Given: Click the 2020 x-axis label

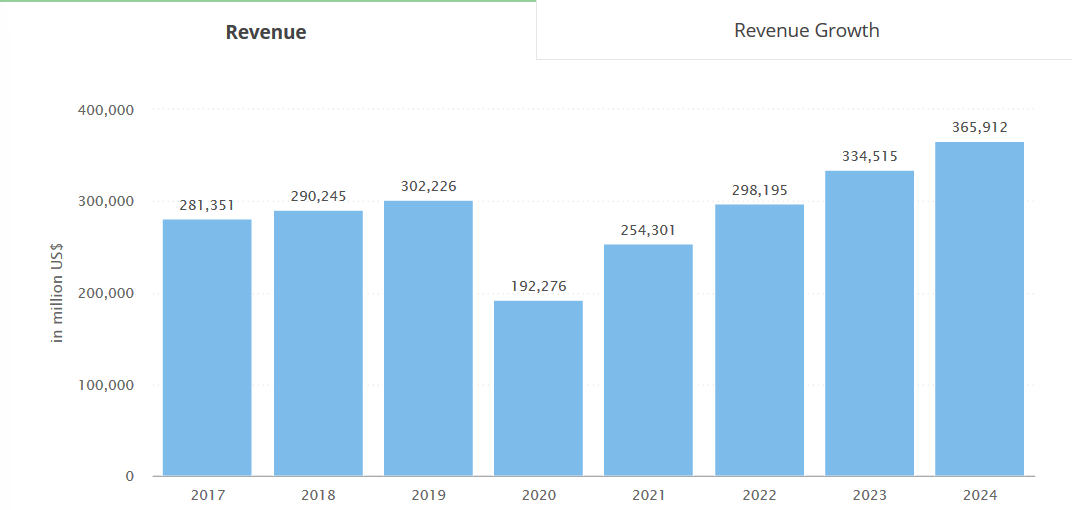Looking at the screenshot, I should click(x=538, y=495).
